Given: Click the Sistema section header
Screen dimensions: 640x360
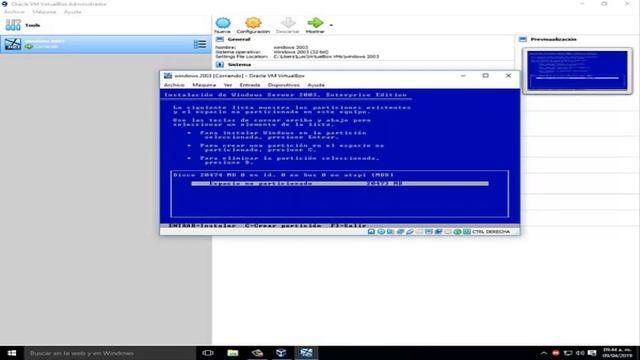Looking at the screenshot, I should pyautogui.click(x=239, y=64).
